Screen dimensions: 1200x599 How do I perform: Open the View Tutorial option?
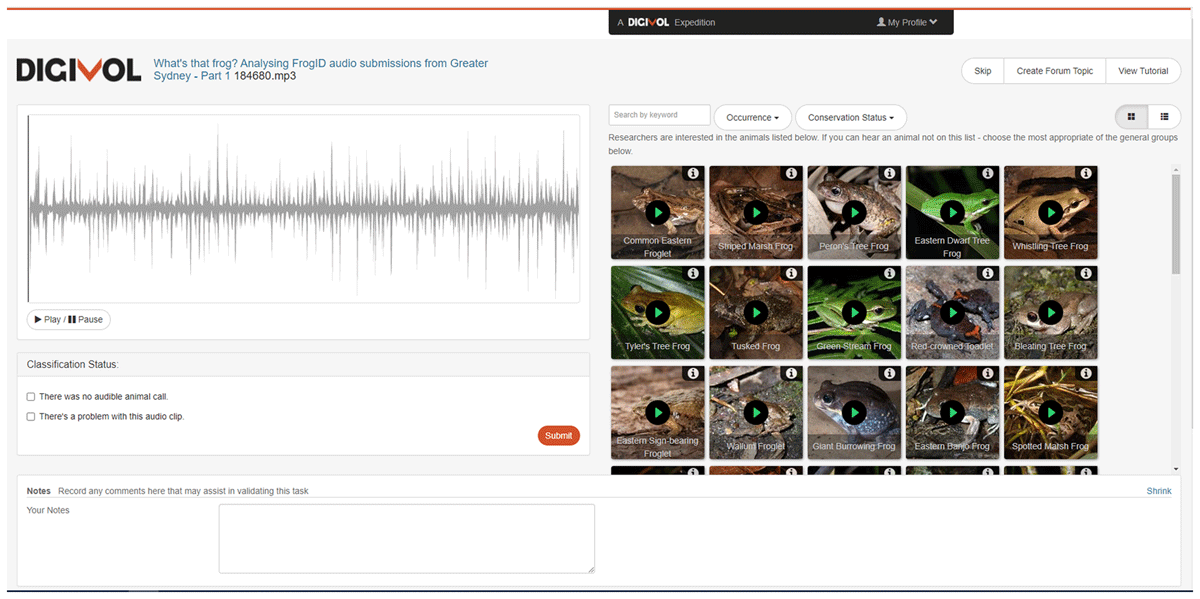[1142, 71]
